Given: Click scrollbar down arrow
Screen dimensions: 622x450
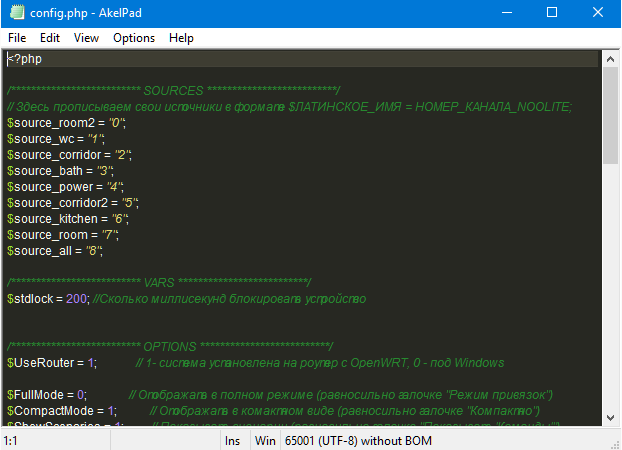Looking at the screenshot, I should [x=610, y=417].
